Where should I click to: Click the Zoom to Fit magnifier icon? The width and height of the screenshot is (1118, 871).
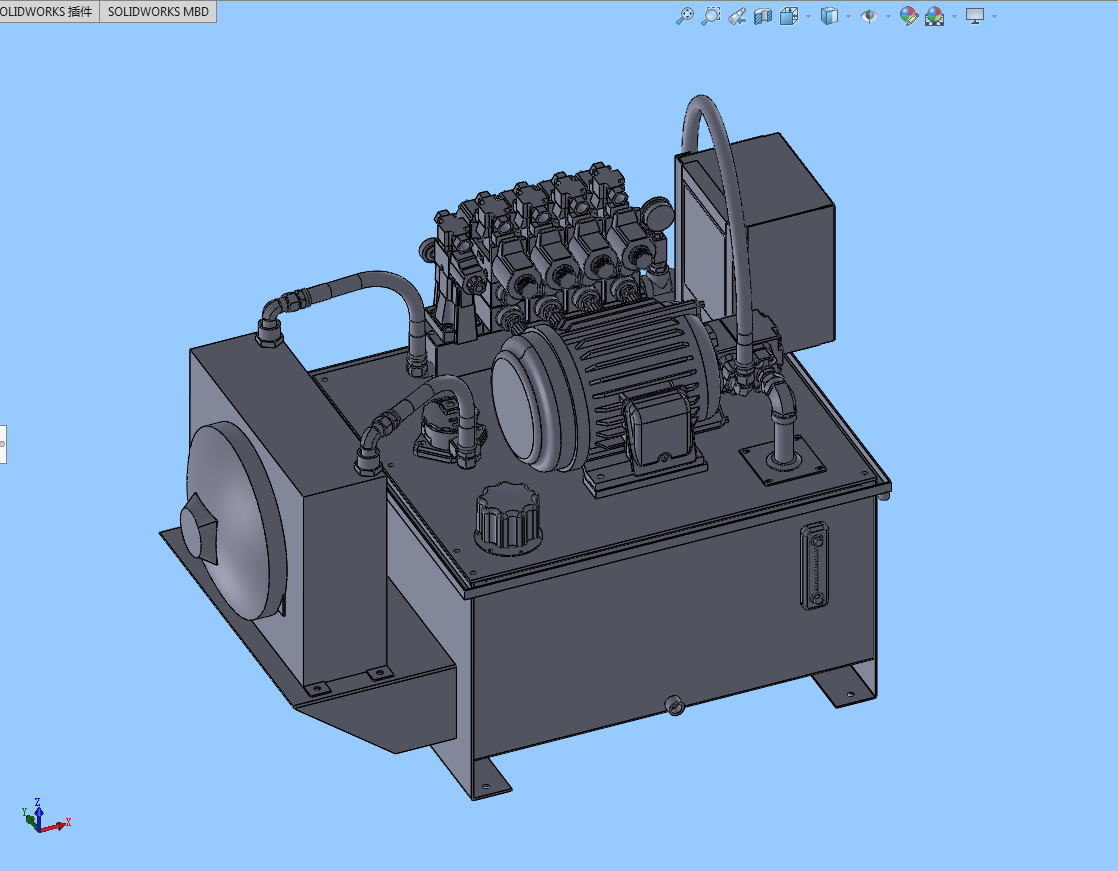685,16
